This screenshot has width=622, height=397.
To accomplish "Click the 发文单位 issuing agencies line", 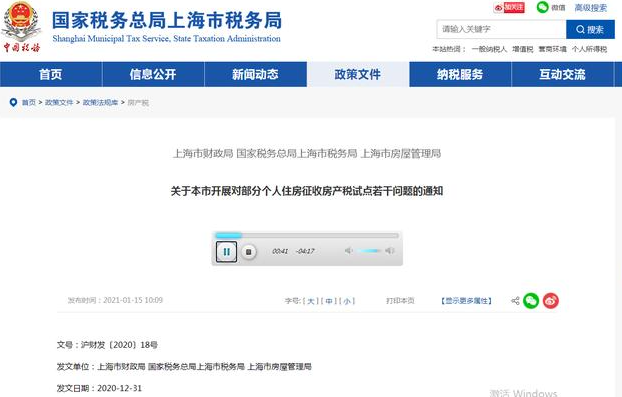I will [184, 367].
